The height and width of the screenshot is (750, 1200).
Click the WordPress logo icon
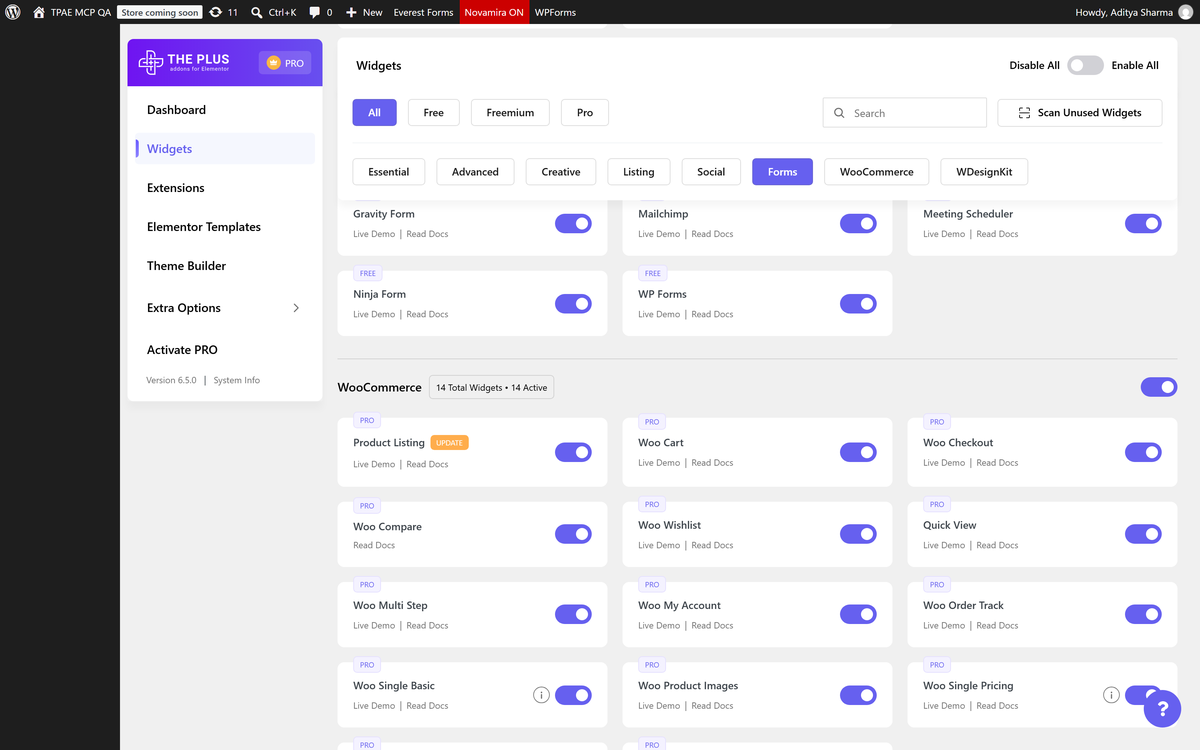13,12
